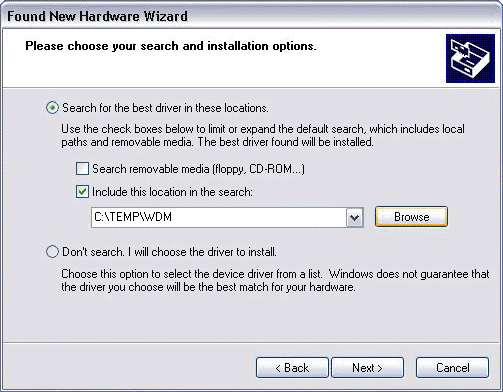Click the 'Search for the best driver' label text
This screenshot has height=392, width=503.
click(165, 108)
